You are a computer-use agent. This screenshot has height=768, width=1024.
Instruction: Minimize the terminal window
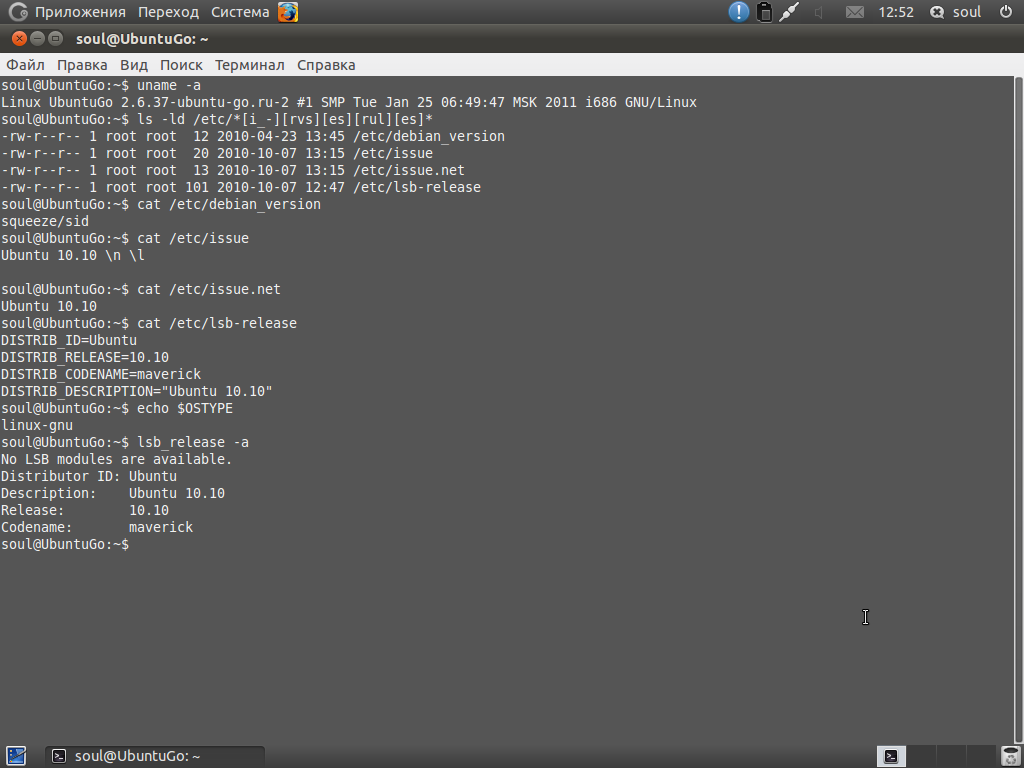pos(37,39)
